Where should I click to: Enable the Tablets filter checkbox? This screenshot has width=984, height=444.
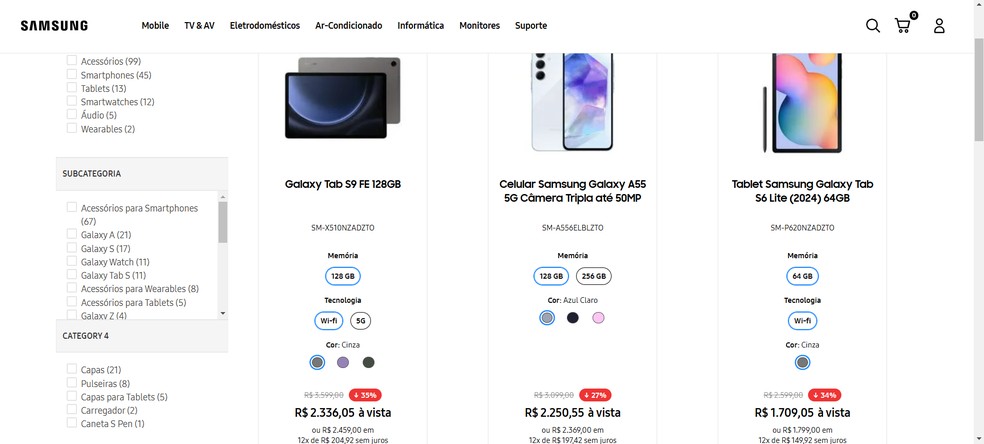tap(72, 88)
